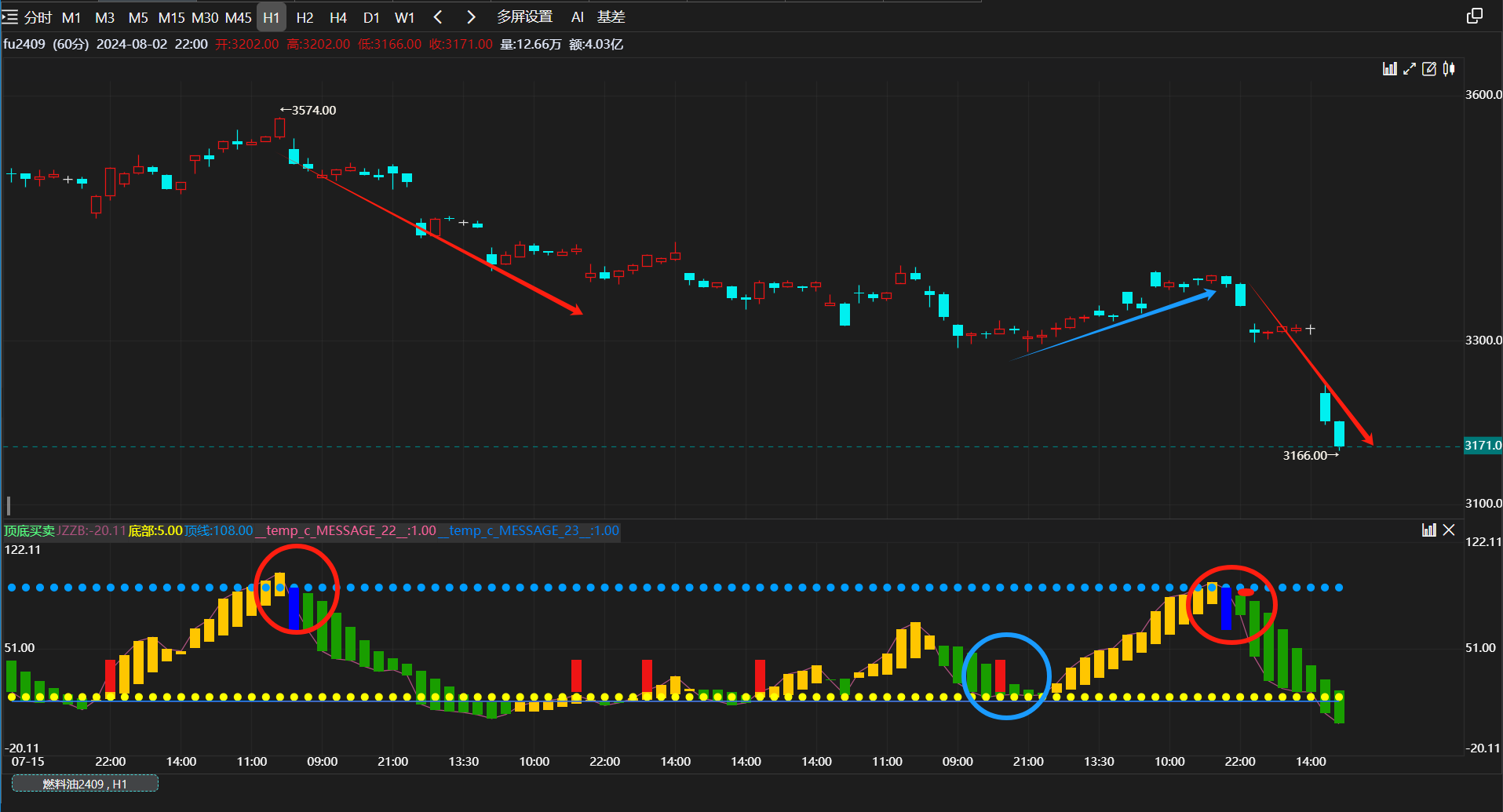The height and width of the screenshot is (812, 1503).
Task: Click the 收:3171.00 close price
Action: pos(461,45)
